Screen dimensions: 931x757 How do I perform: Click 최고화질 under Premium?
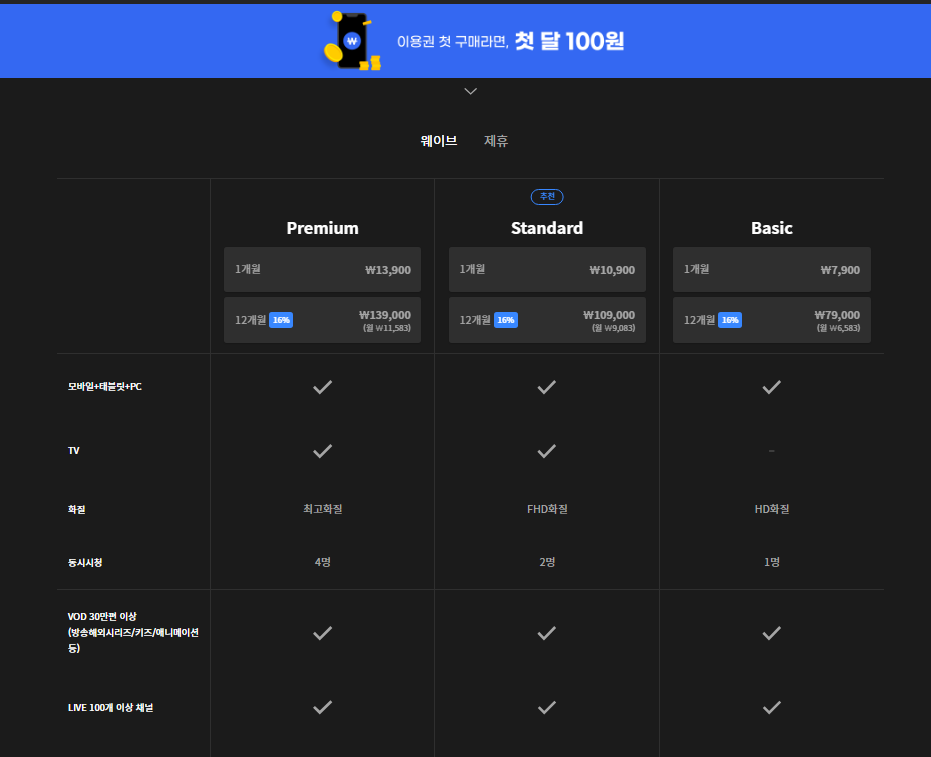coord(322,509)
